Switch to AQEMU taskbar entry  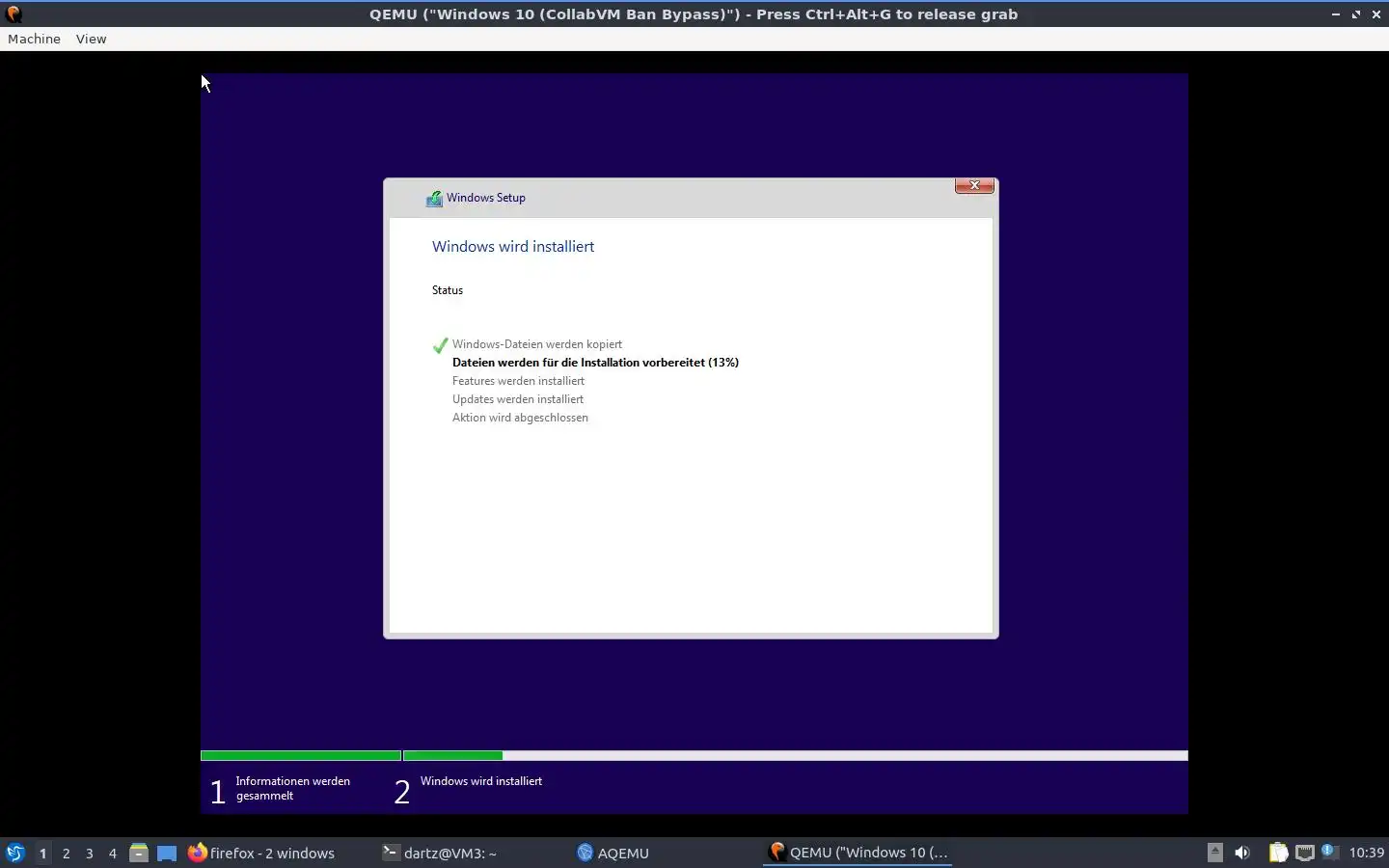coord(613,853)
